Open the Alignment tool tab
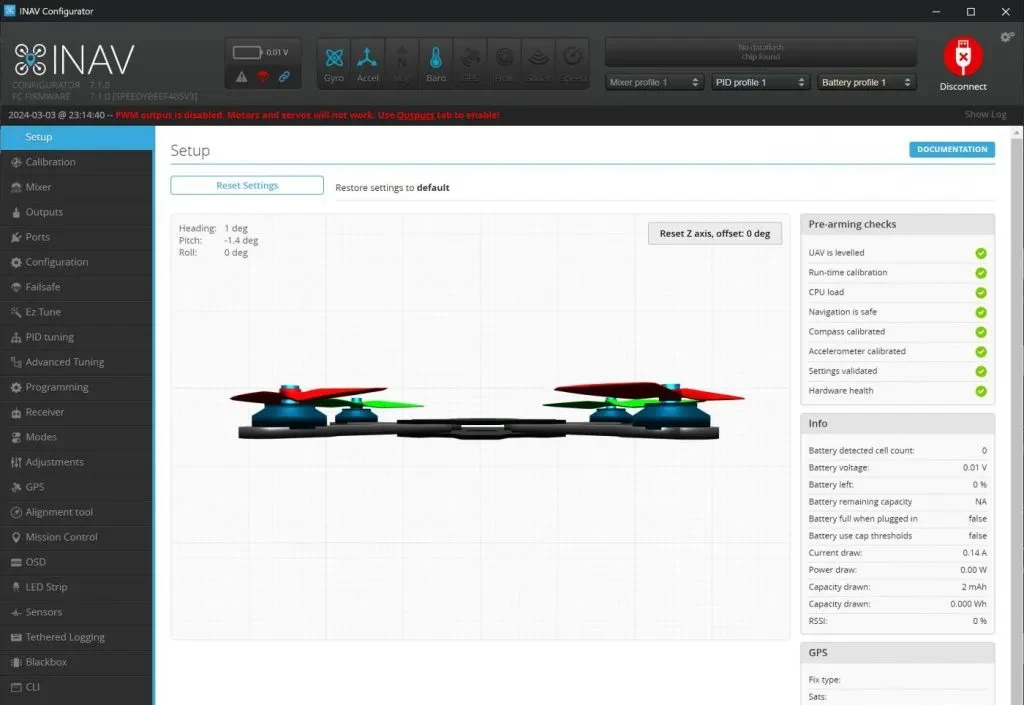This screenshot has height=705, width=1024. 77,512
